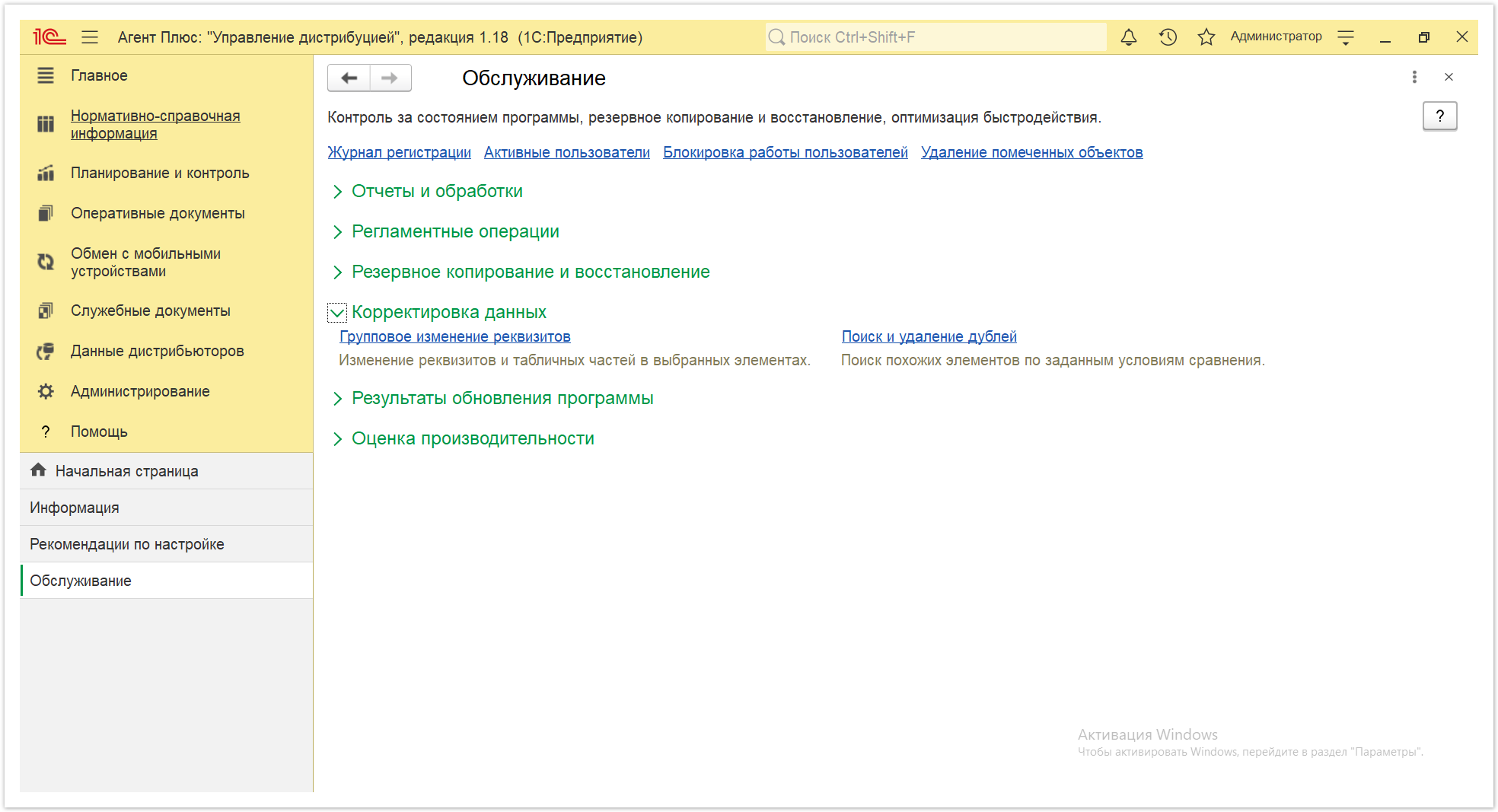Open the notifications bell icon
Image resolution: width=1498 pixels, height=812 pixels.
click(x=1129, y=37)
